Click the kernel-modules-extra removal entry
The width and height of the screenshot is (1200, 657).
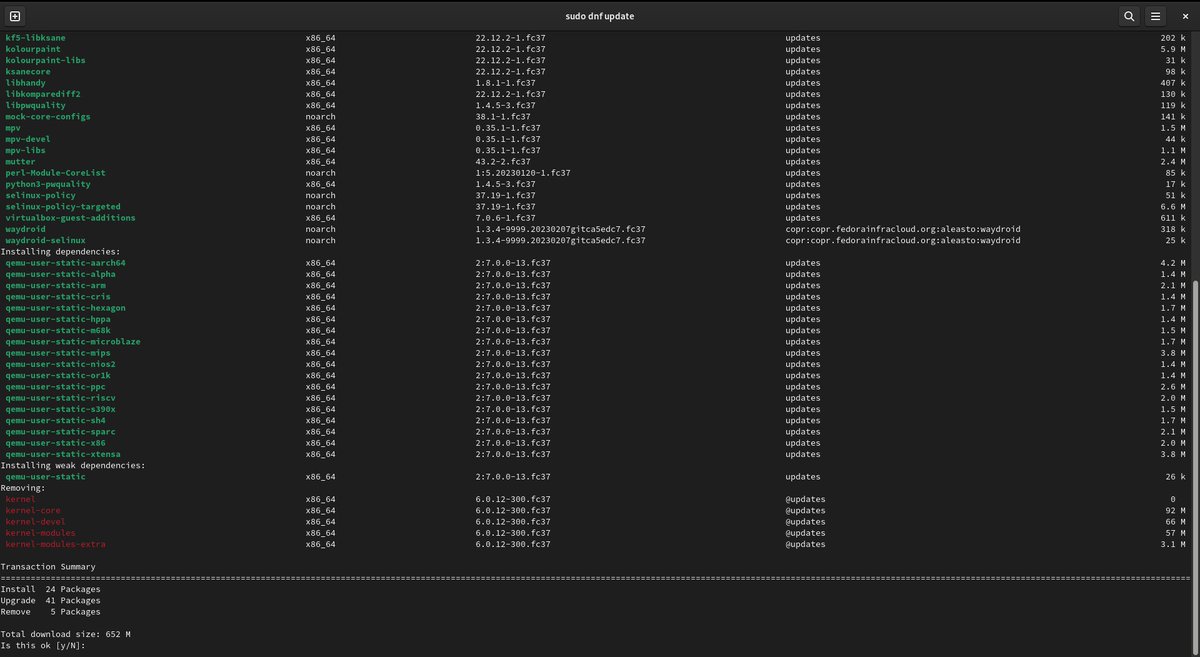tap(56, 544)
